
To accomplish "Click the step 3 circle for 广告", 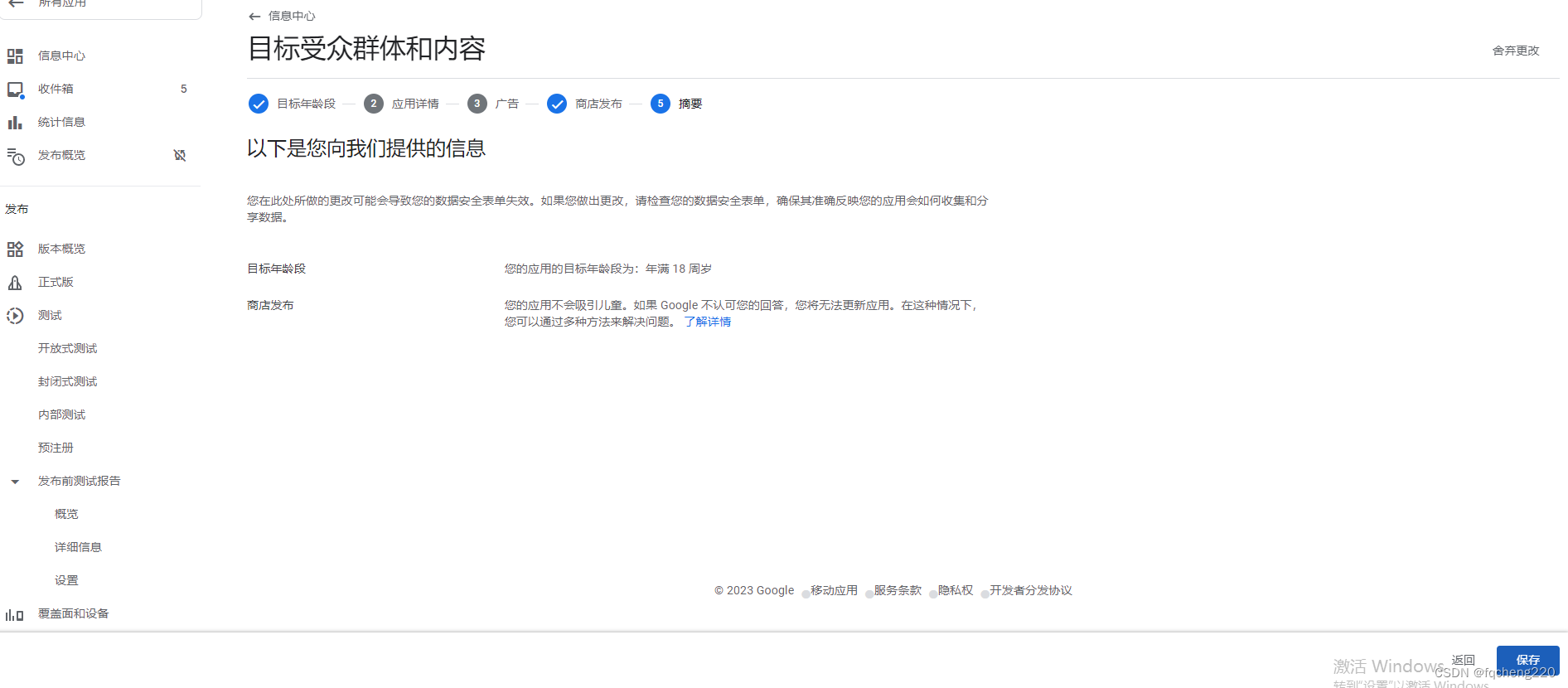I will [477, 104].
